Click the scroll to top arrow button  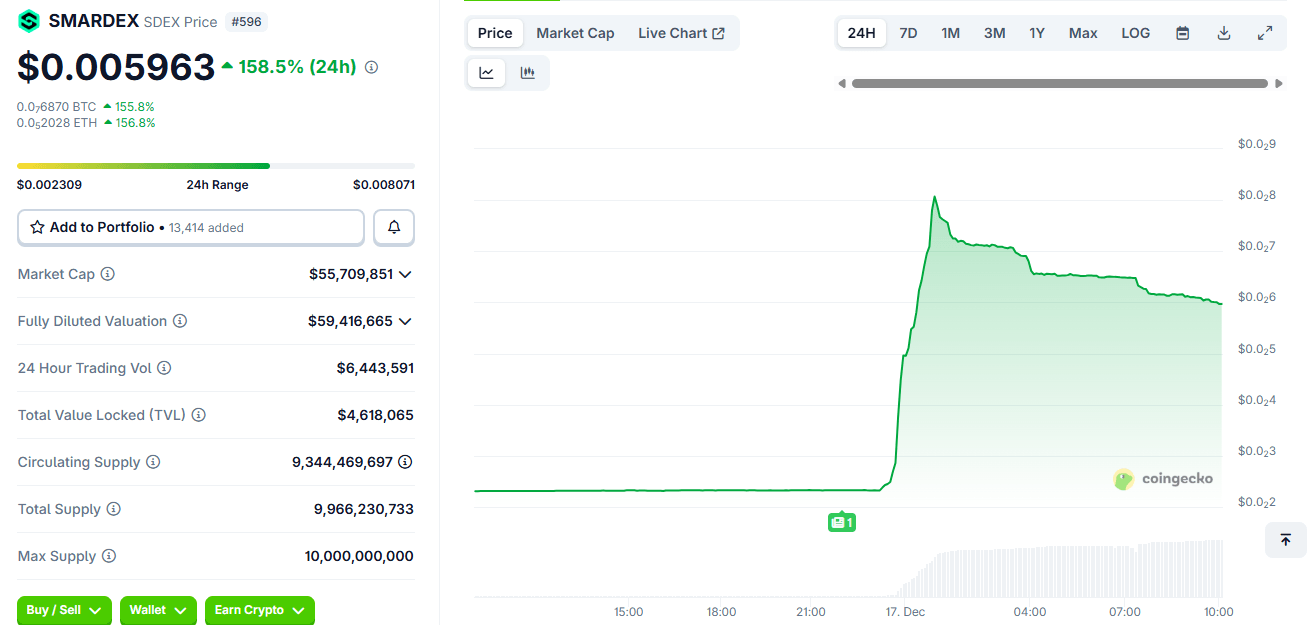point(1286,540)
